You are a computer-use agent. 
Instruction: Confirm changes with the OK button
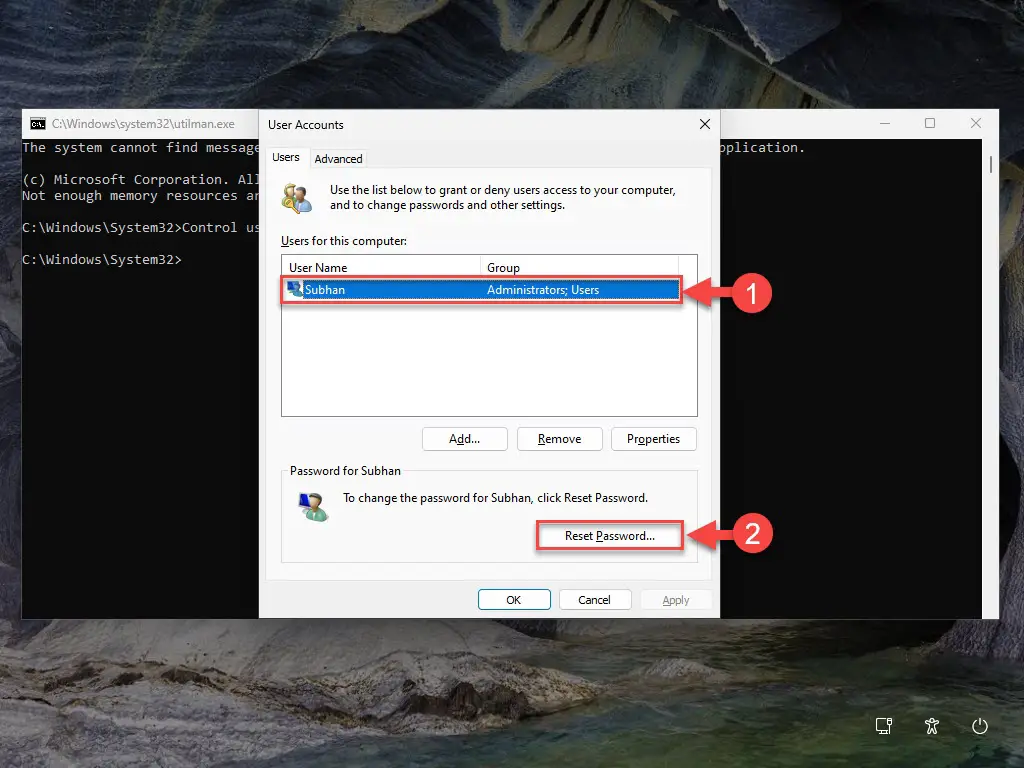point(514,599)
